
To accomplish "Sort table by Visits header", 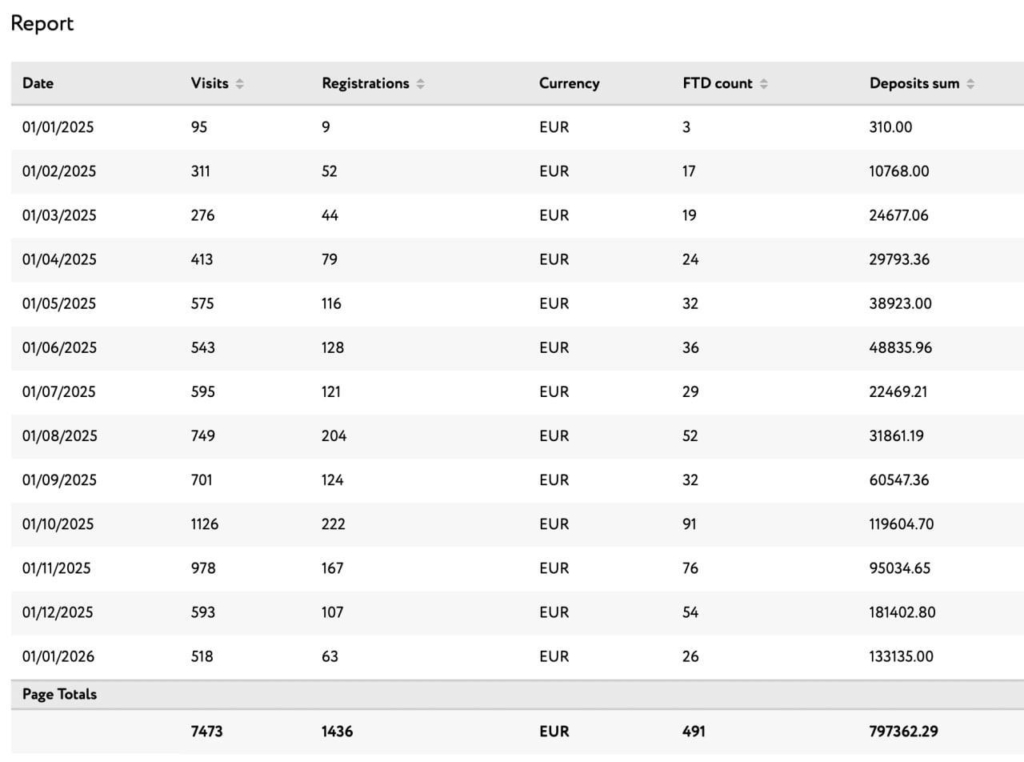I will click(209, 84).
